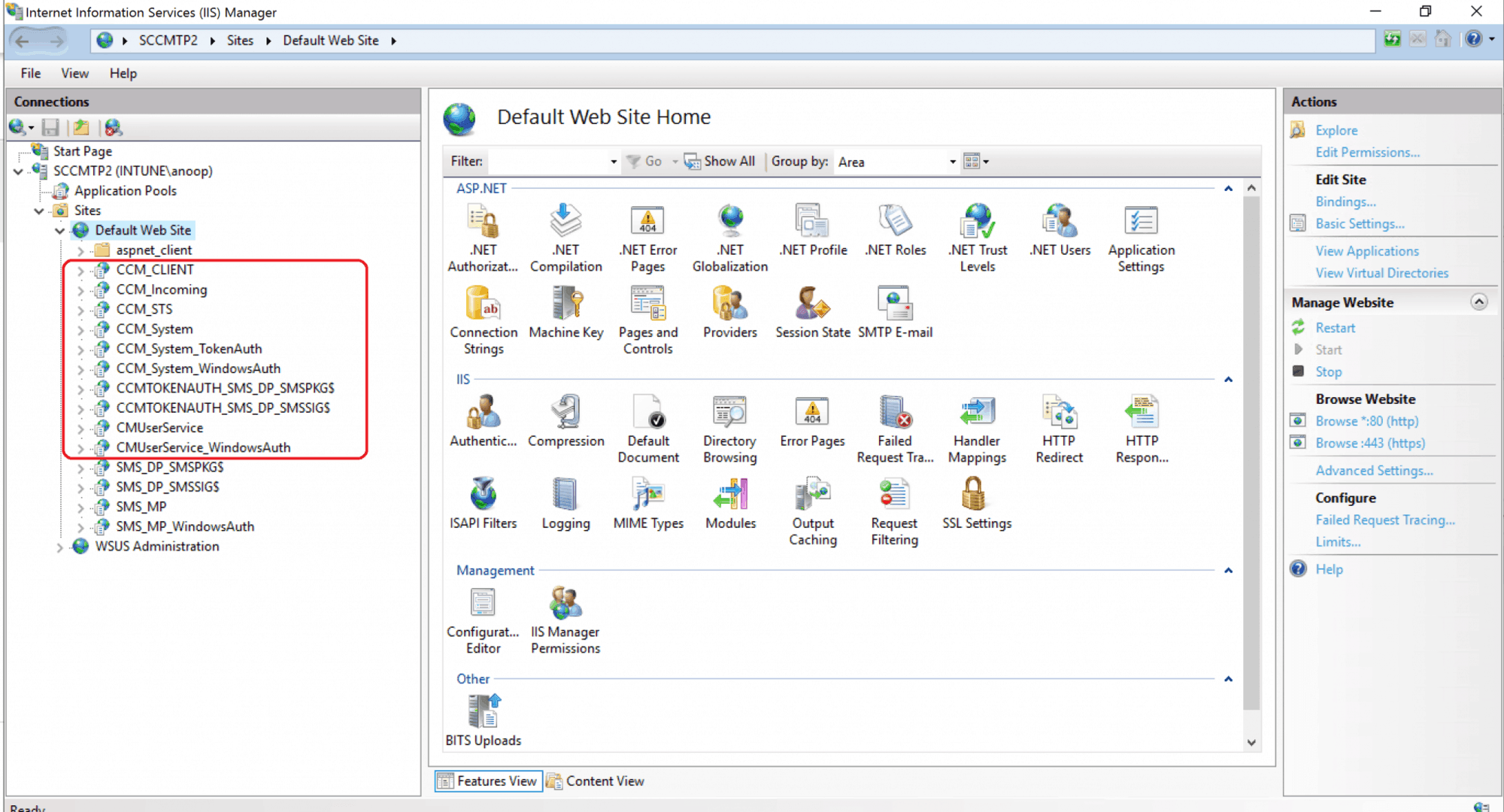Open the MIME Types feature
The width and height of the screenshot is (1504, 812).
[647, 504]
